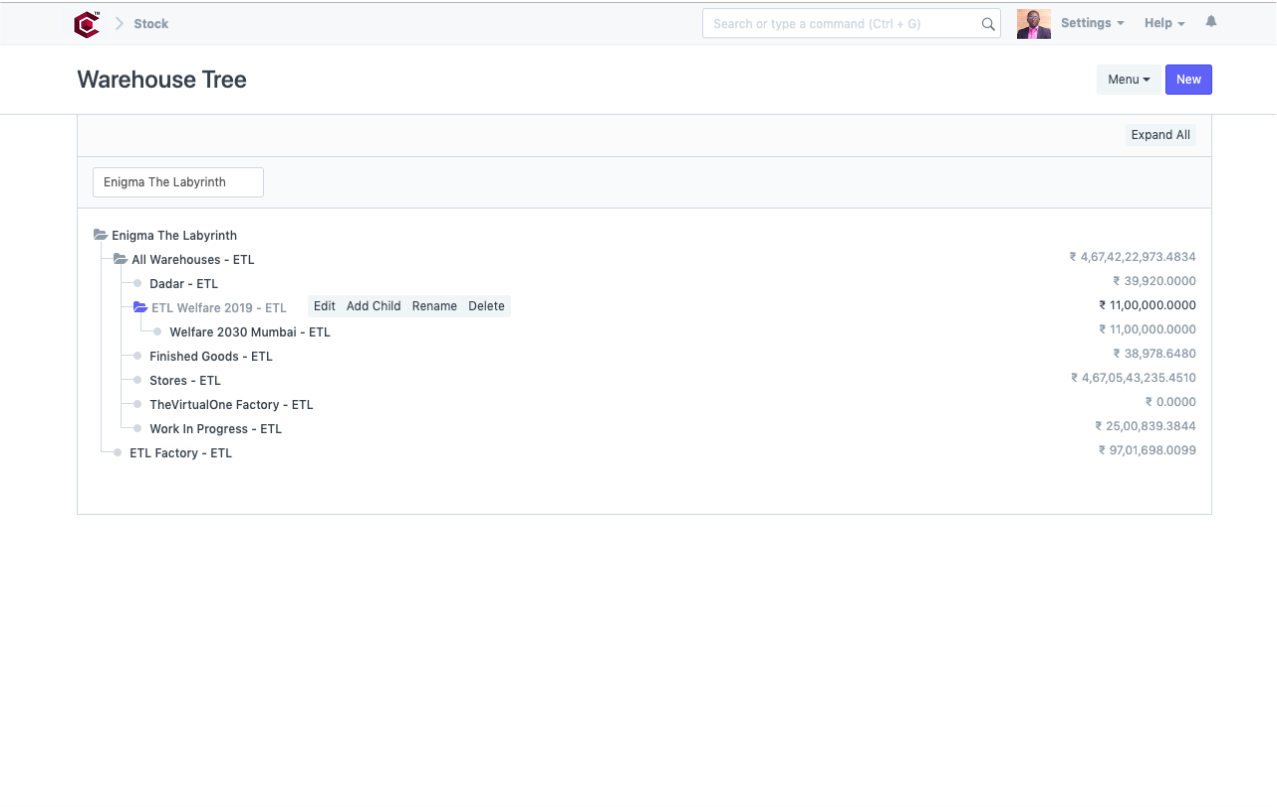Screen dimensions: 1277x807
Task: Rename the ETL Welfare 2019 warehouse
Action: point(434,306)
